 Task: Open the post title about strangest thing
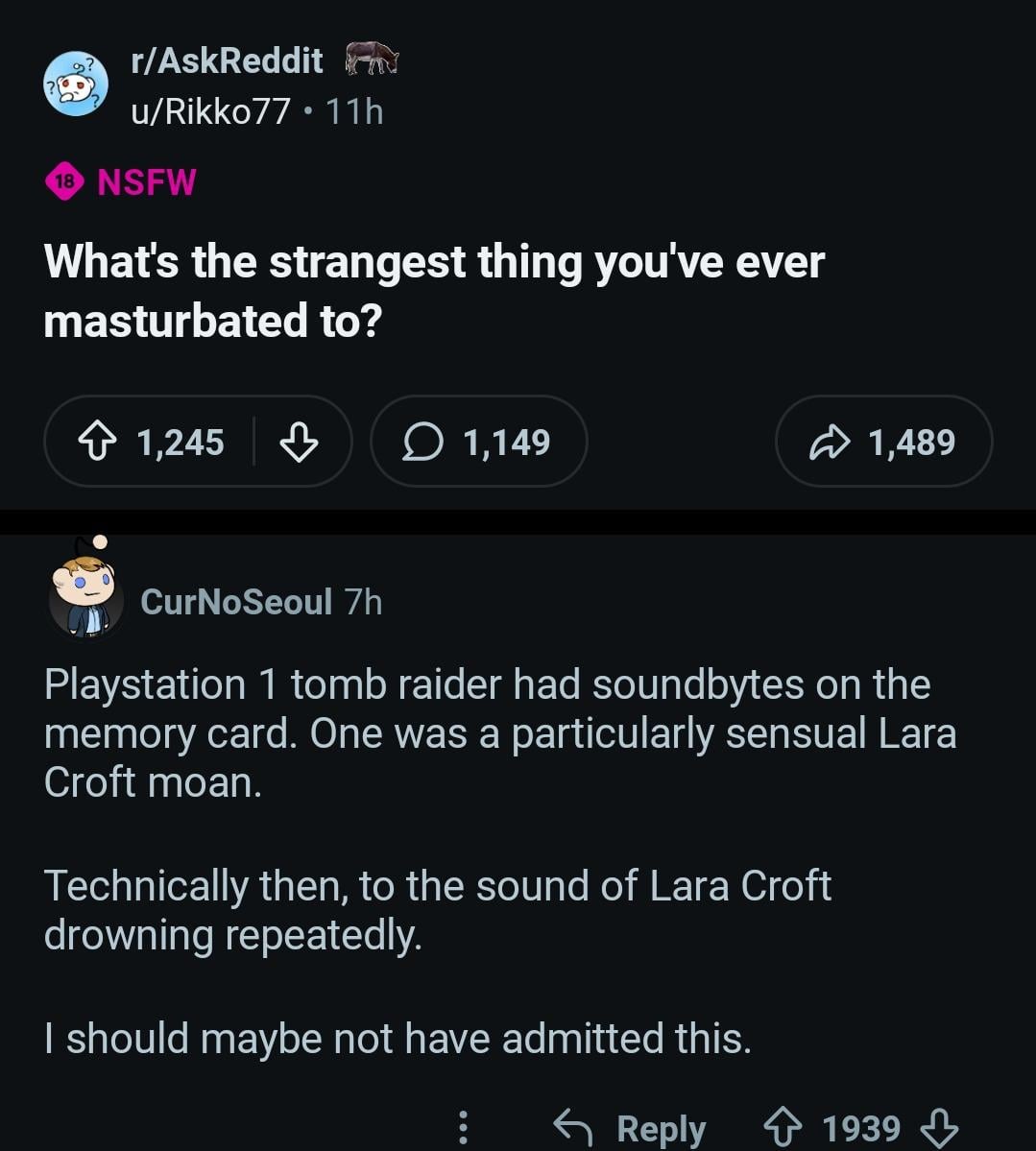tap(434, 290)
